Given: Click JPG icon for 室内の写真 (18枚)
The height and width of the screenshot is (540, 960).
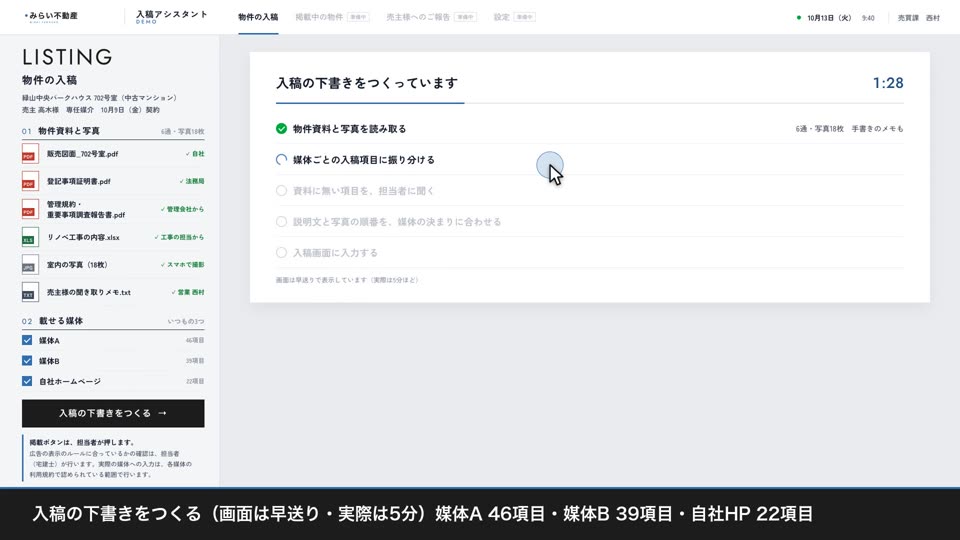Looking at the screenshot, I should point(30,264).
